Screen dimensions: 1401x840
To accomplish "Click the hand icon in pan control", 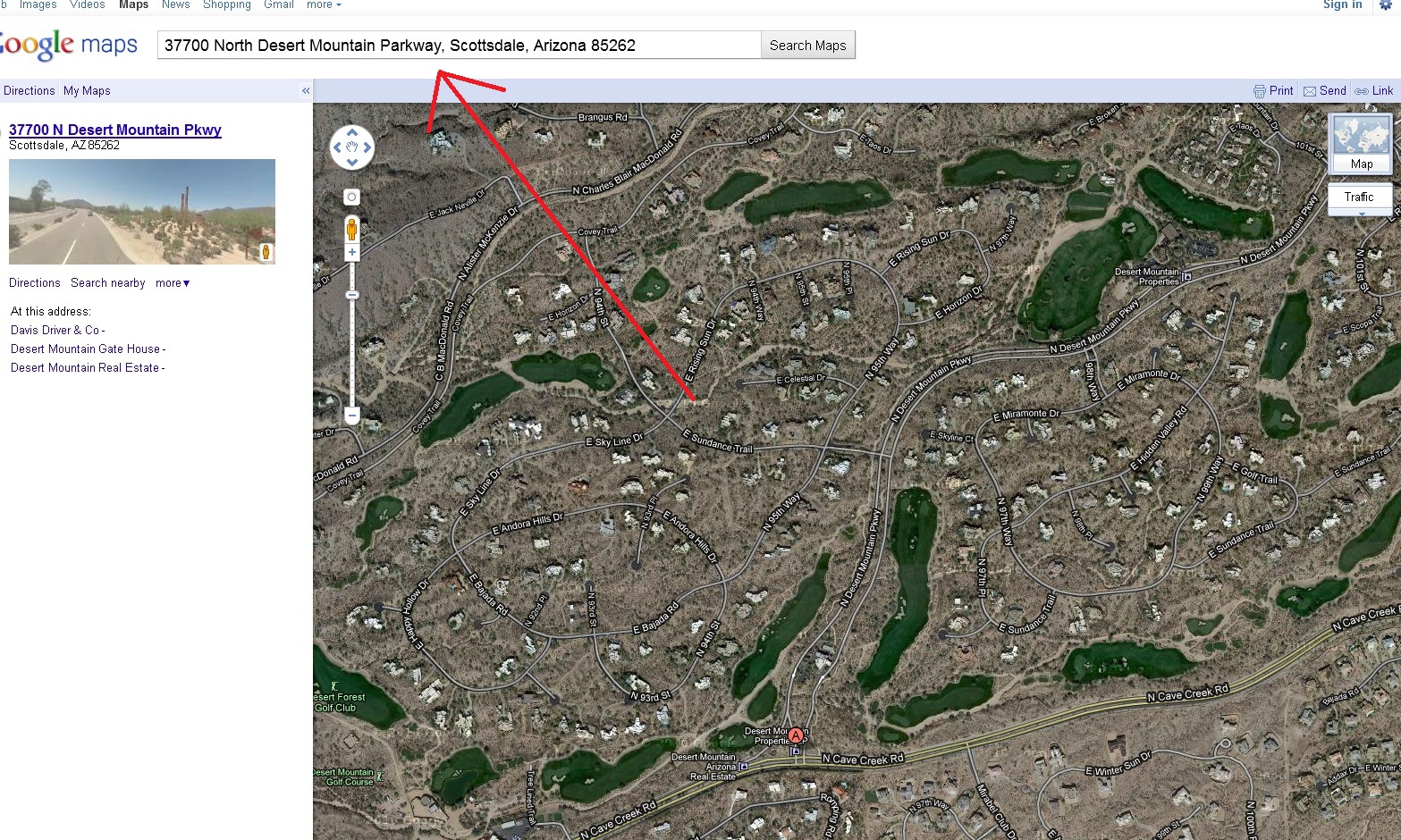I will click(352, 147).
